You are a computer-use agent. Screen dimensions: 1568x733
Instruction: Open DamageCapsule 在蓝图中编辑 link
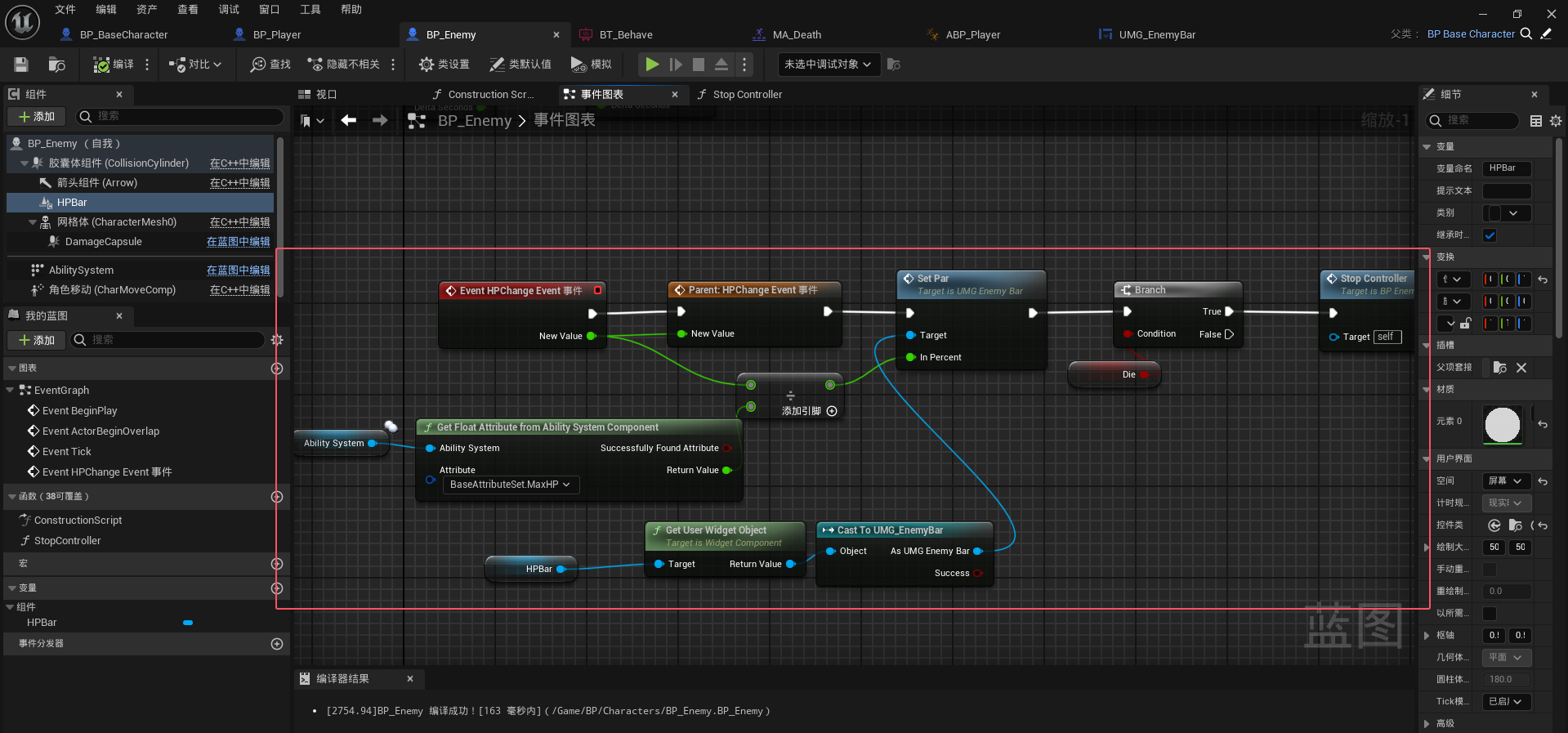click(x=238, y=242)
